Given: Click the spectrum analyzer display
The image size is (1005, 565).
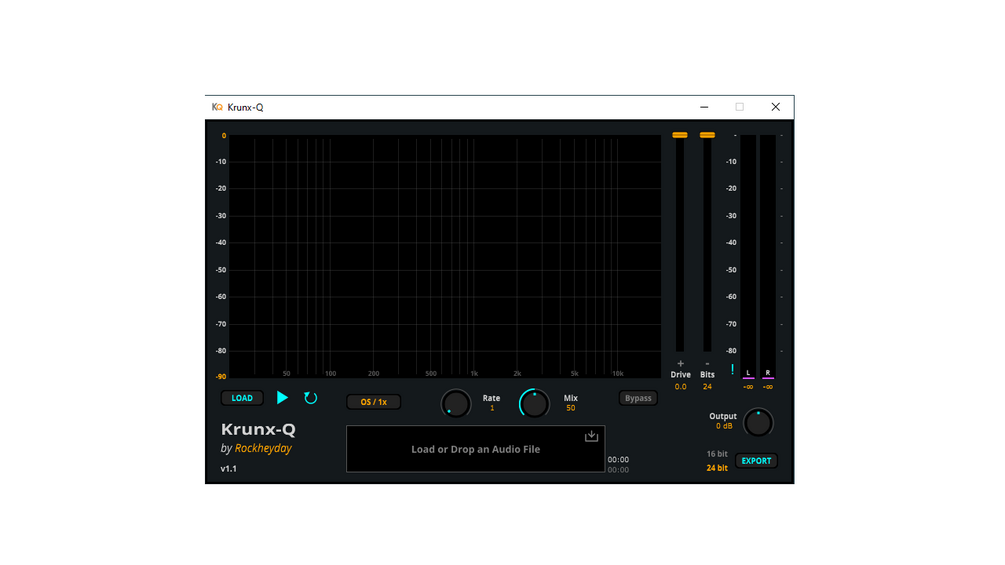Looking at the screenshot, I should [x=445, y=256].
